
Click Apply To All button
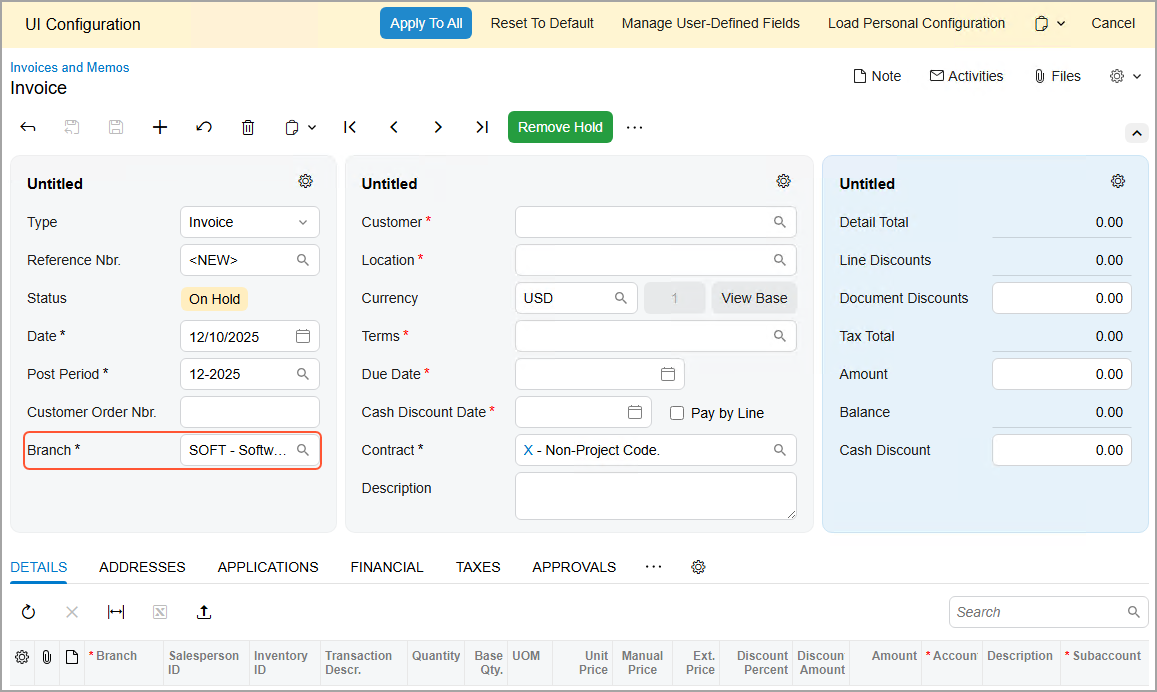coord(426,24)
